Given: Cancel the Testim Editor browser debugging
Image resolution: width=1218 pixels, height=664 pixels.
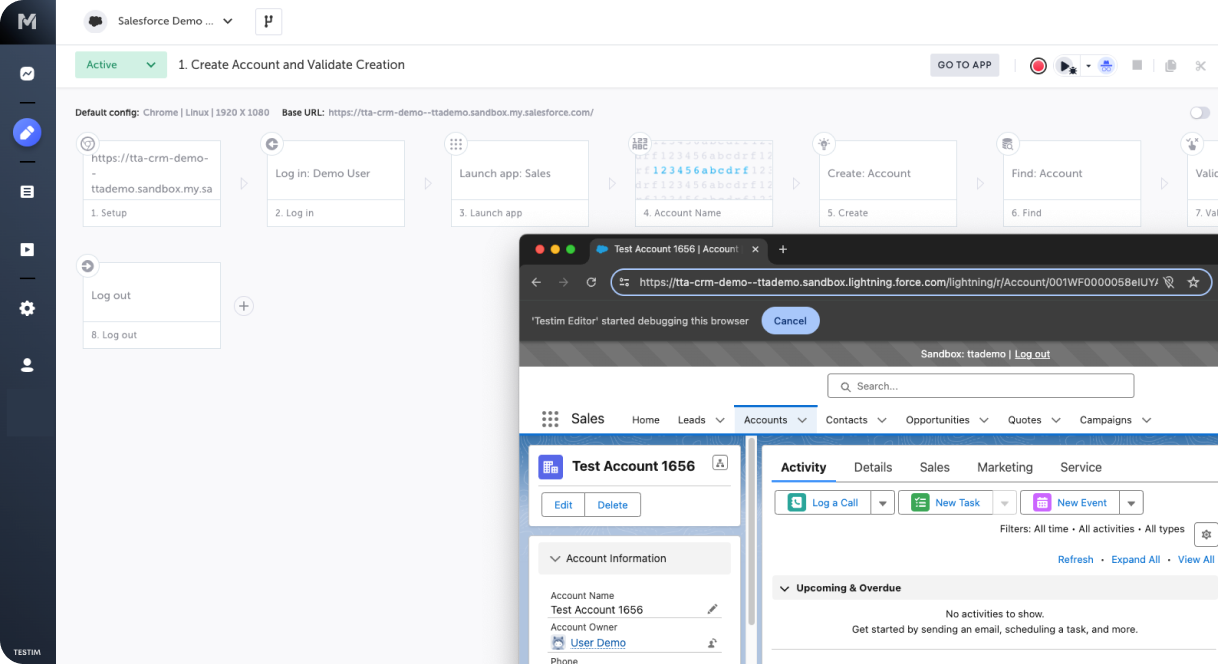Looking at the screenshot, I should pos(790,320).
